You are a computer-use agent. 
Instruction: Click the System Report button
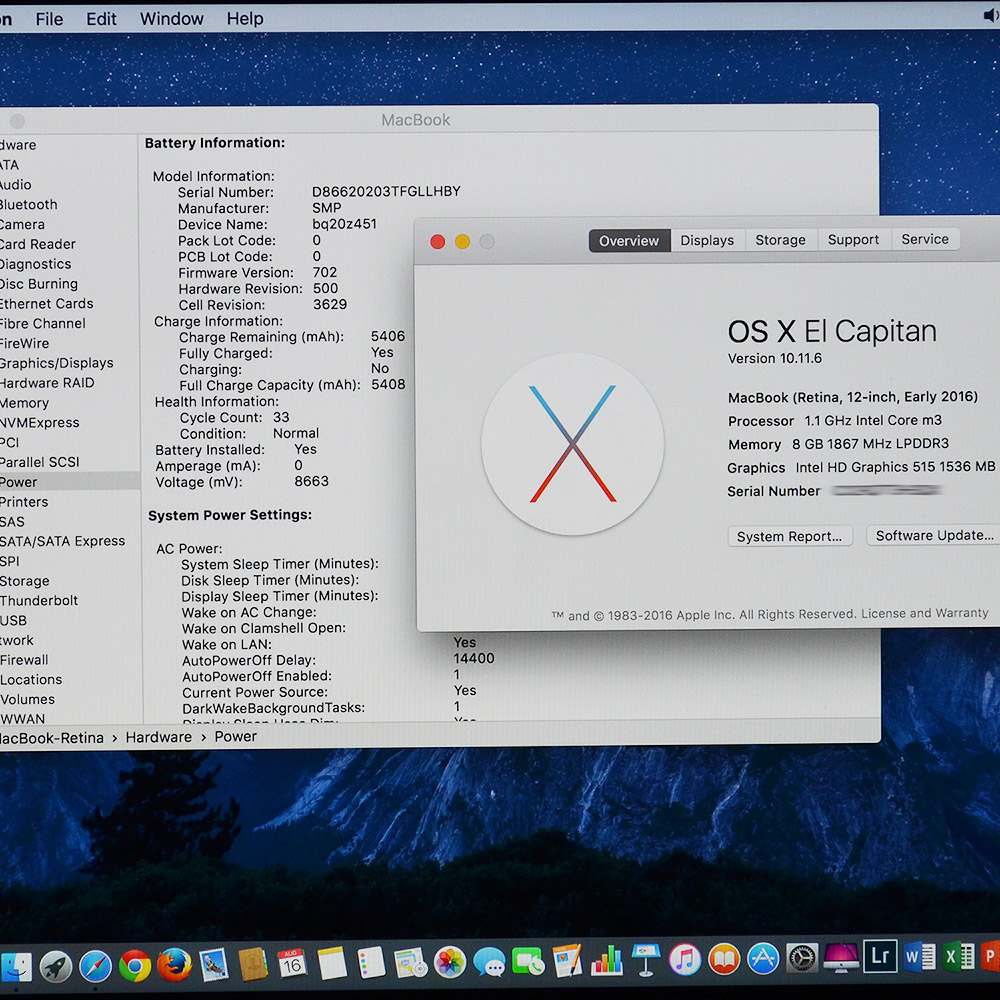click(790, 536)
